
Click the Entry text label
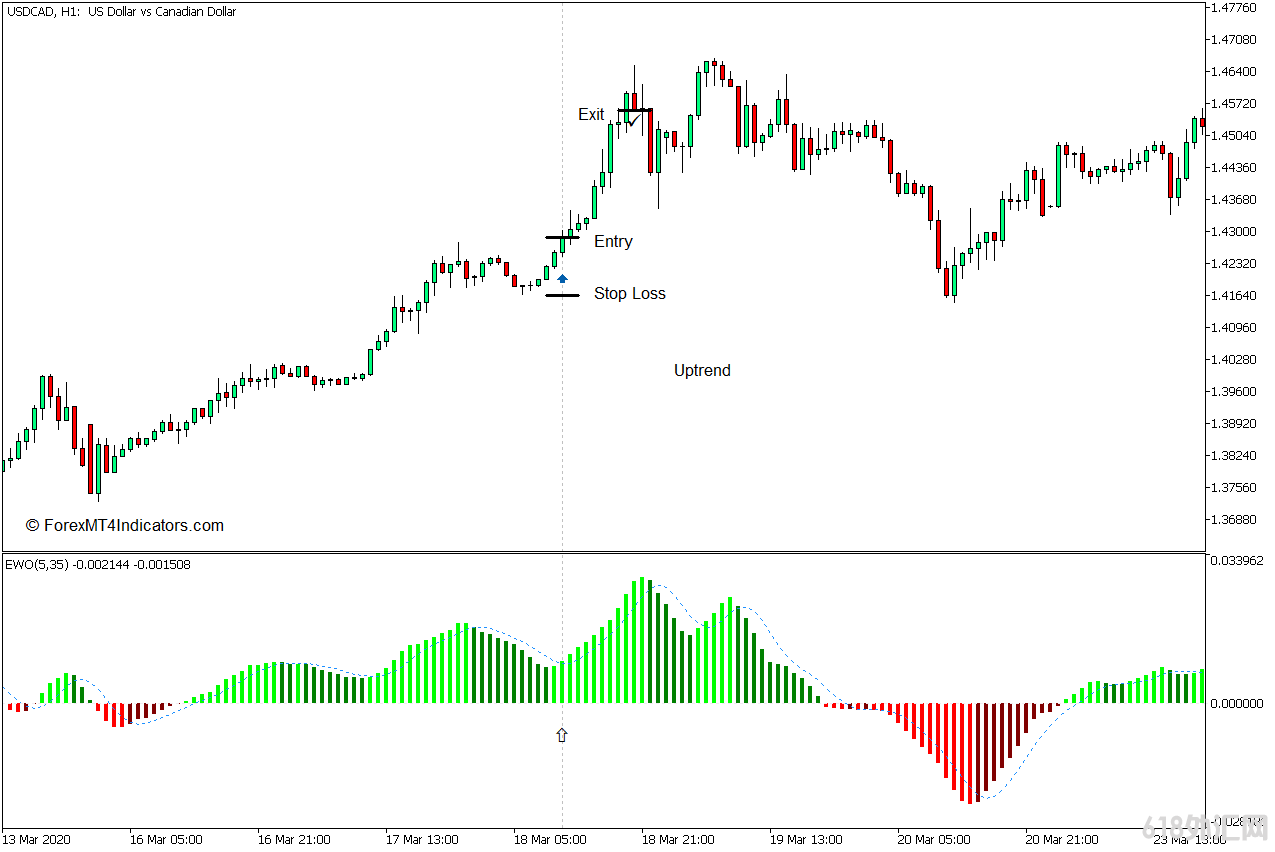(x=613, y=242)
